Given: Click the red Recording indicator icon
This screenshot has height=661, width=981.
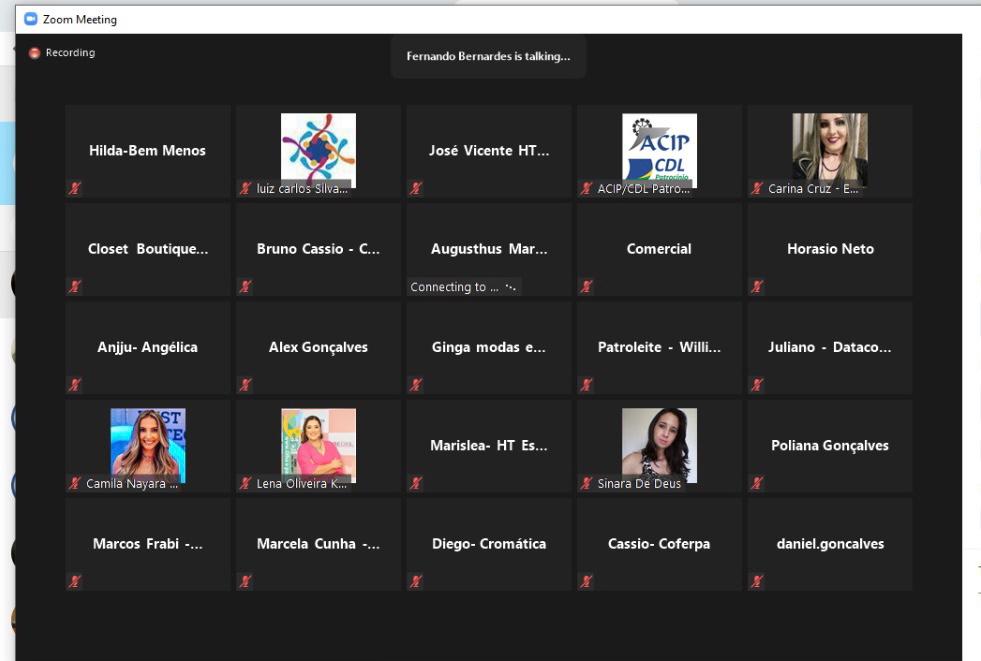Looking at the screenshot, I should click(35, 53).
